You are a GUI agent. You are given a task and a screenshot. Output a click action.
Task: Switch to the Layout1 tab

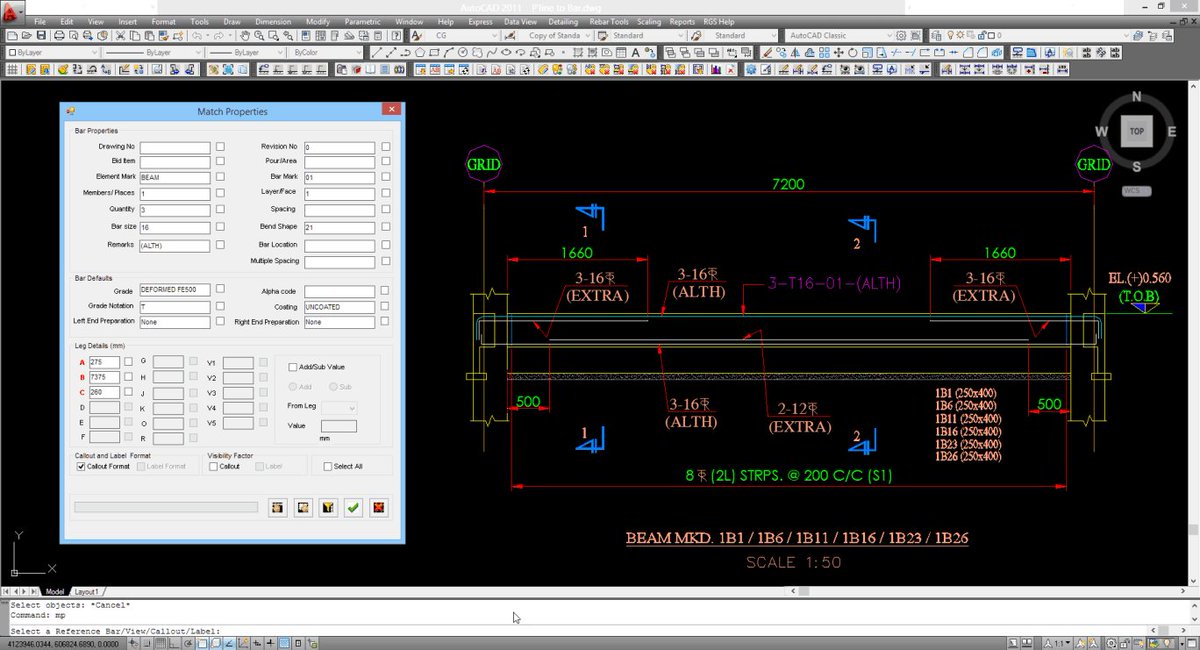tap(88, 591)
